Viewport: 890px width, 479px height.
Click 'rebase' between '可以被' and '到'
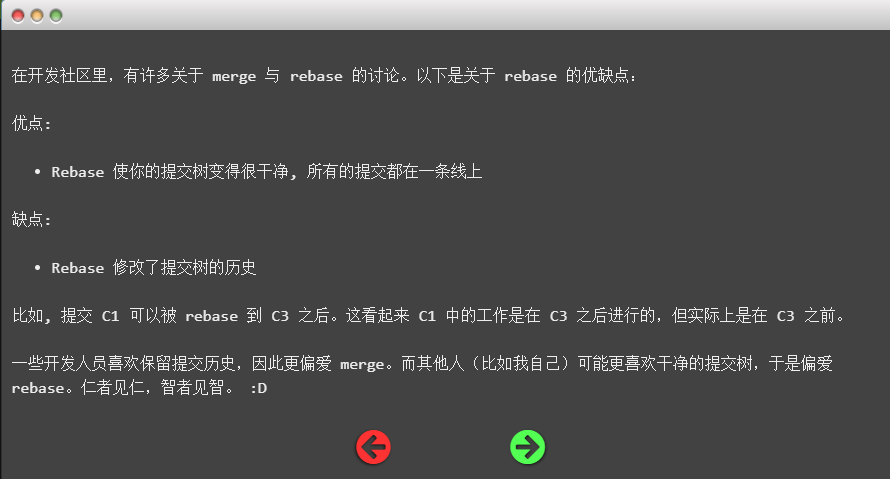coord(211,316)
